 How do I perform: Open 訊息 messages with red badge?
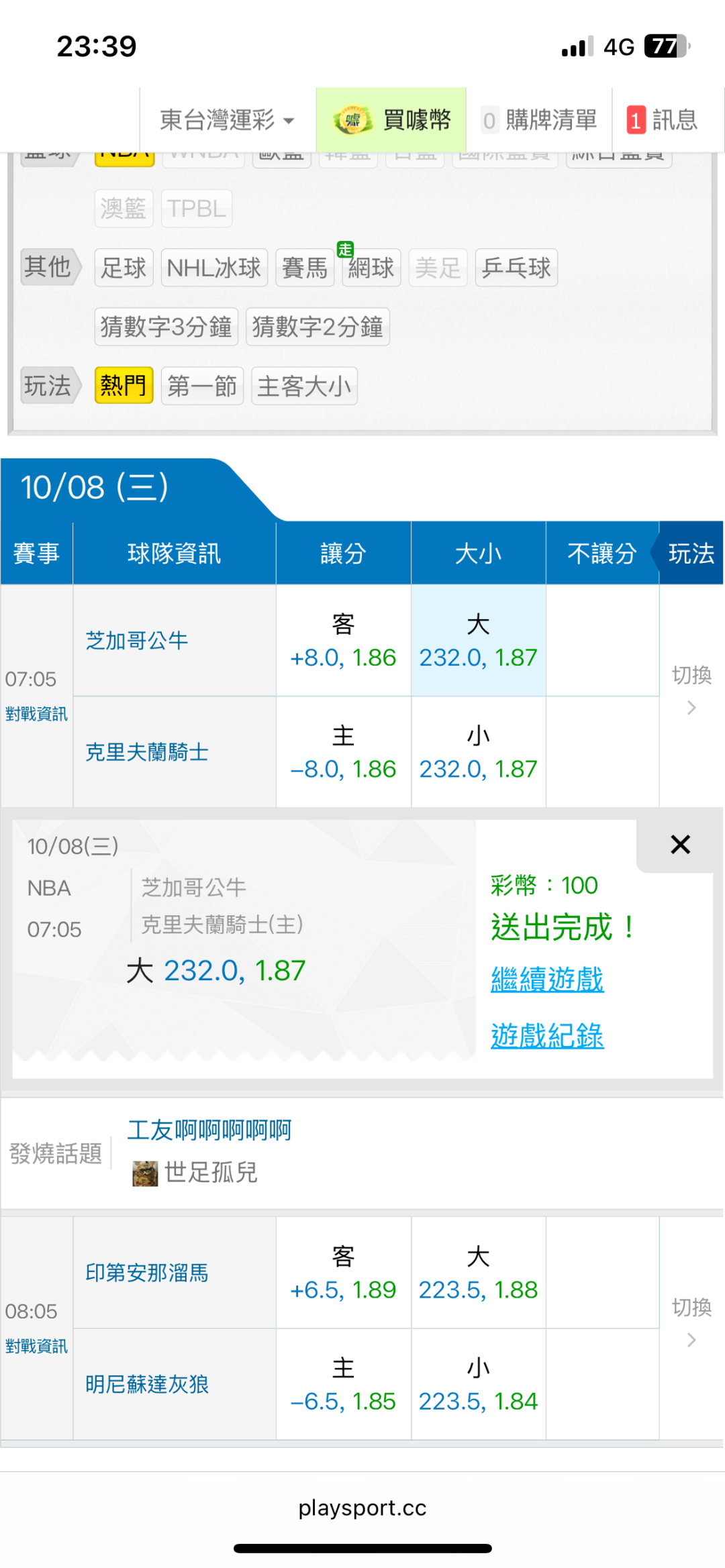pos(662,120)
